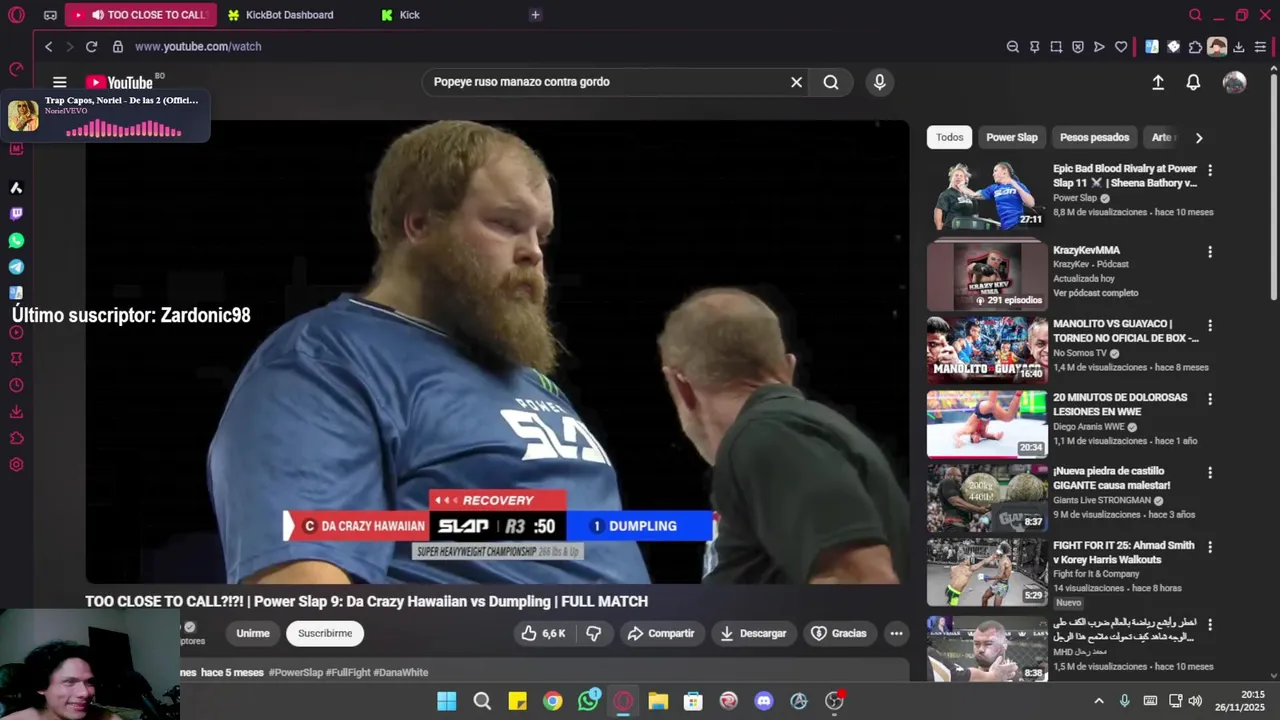Open options for 20 MINUTOS DE DOLOROSAS video
The image size is (1280, 720).
click(1209, 399)
